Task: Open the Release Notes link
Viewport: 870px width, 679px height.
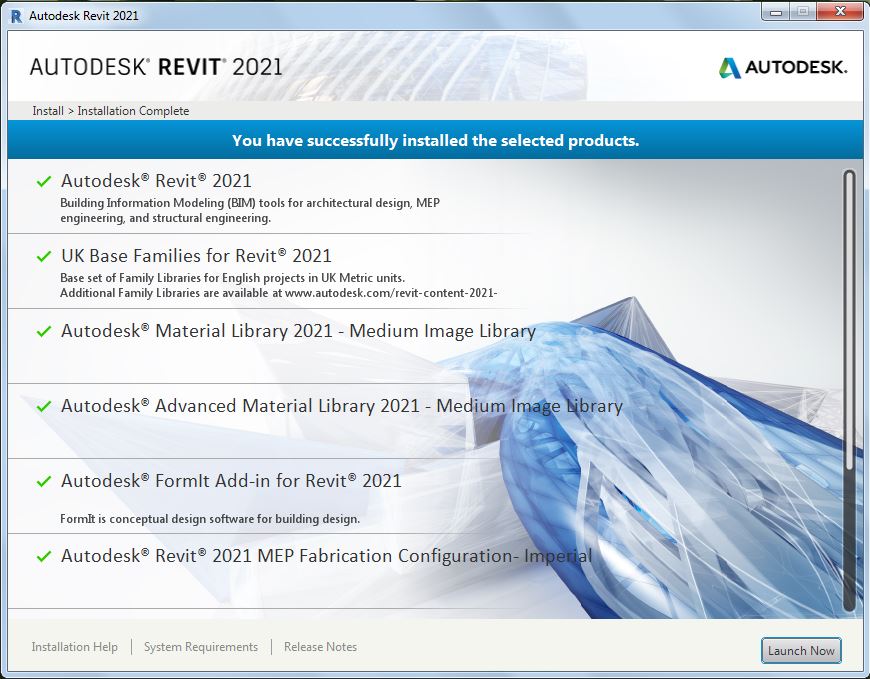Action: (x=320, y=647)
